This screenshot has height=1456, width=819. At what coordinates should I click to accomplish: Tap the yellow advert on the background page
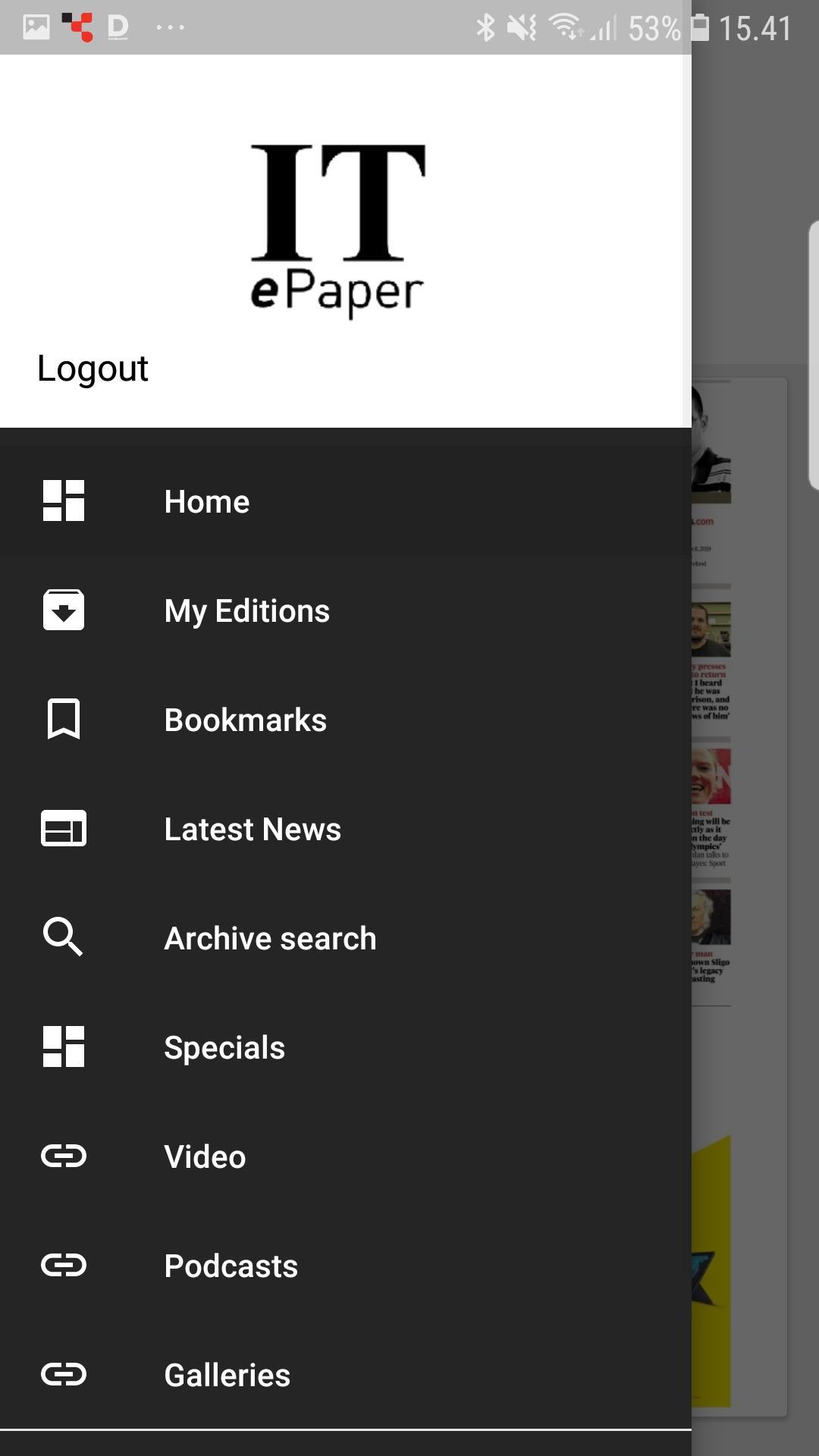[711, 1272]
